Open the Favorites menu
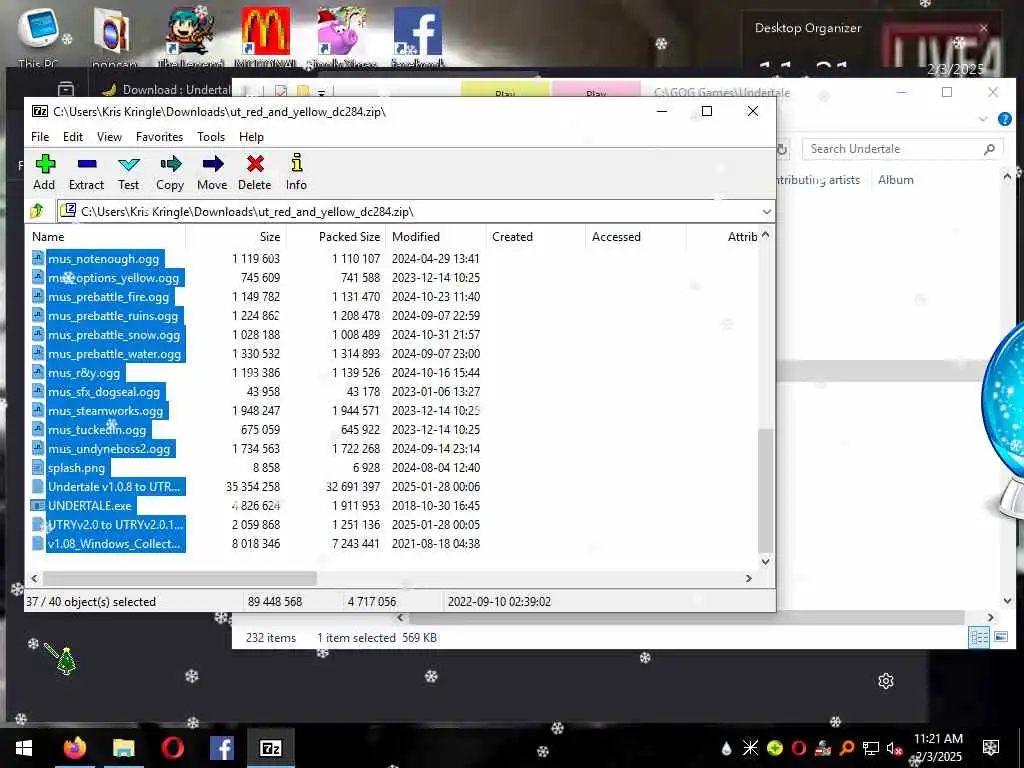 (159, 136)
